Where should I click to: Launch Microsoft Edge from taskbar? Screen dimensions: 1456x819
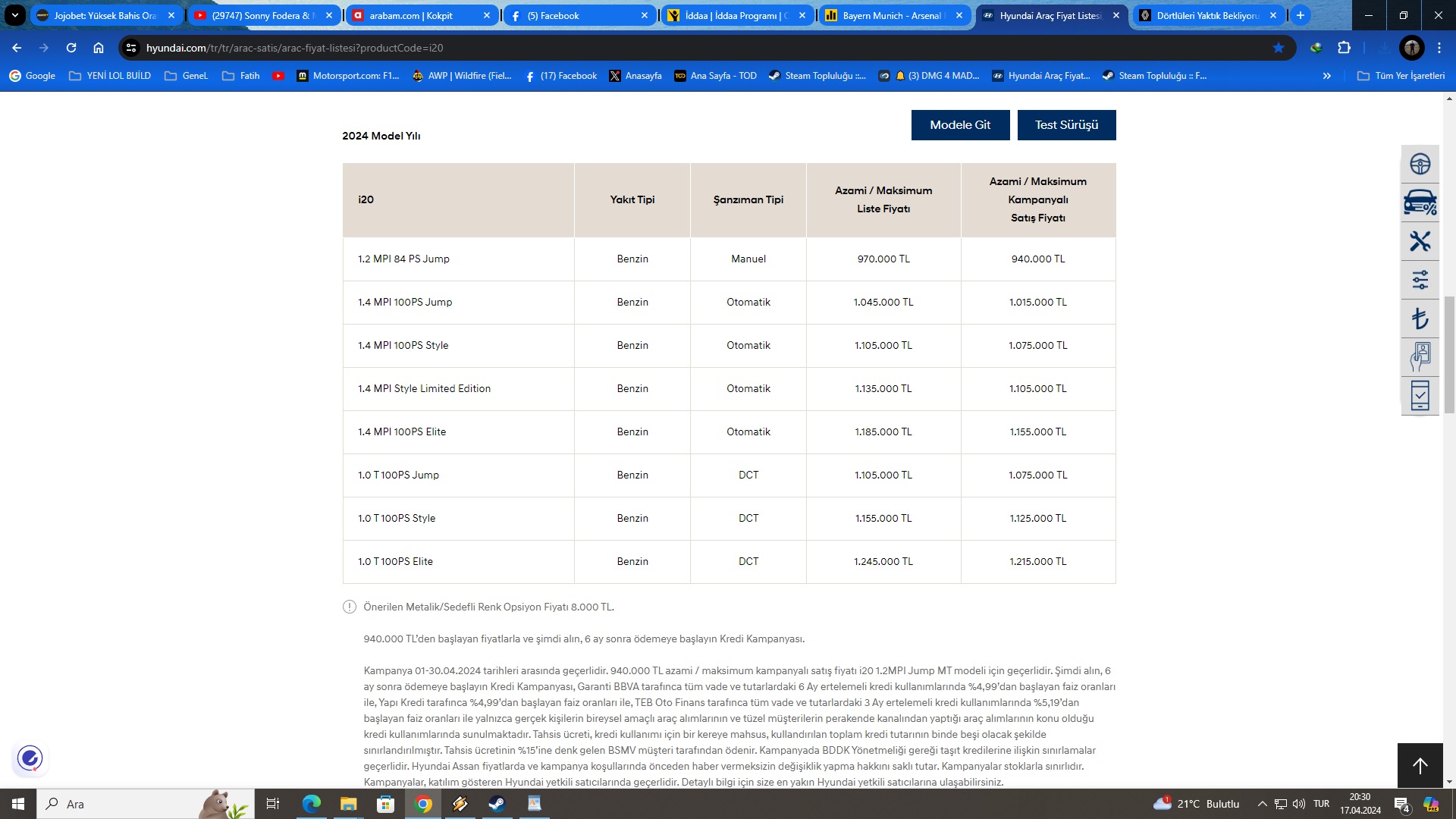(311, 804)
